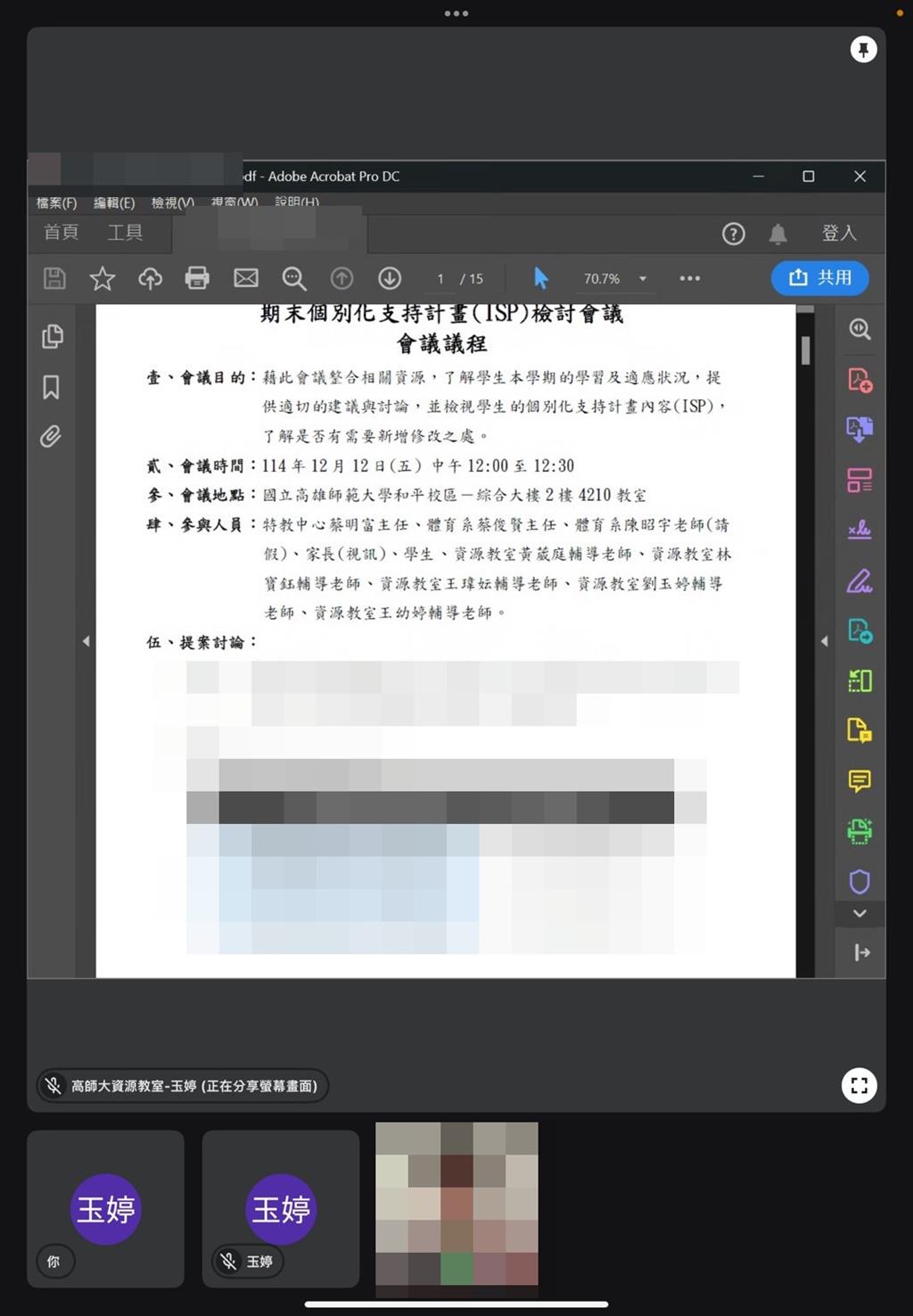This screenshot has width=913, height=1316.
Task: Open the attachments paperclip panel
Action: pyautogui.click(x=51, y=437)
